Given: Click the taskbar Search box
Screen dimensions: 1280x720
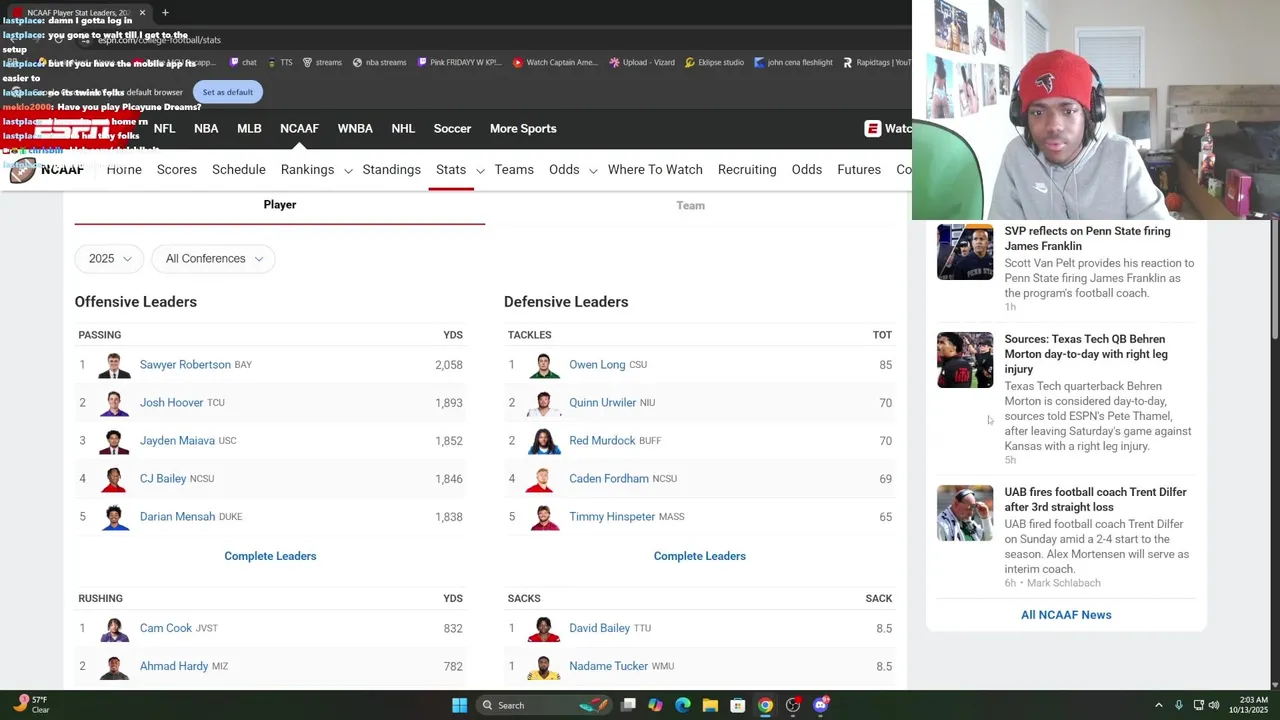Looking at the screenshot, I should (544, 705).
